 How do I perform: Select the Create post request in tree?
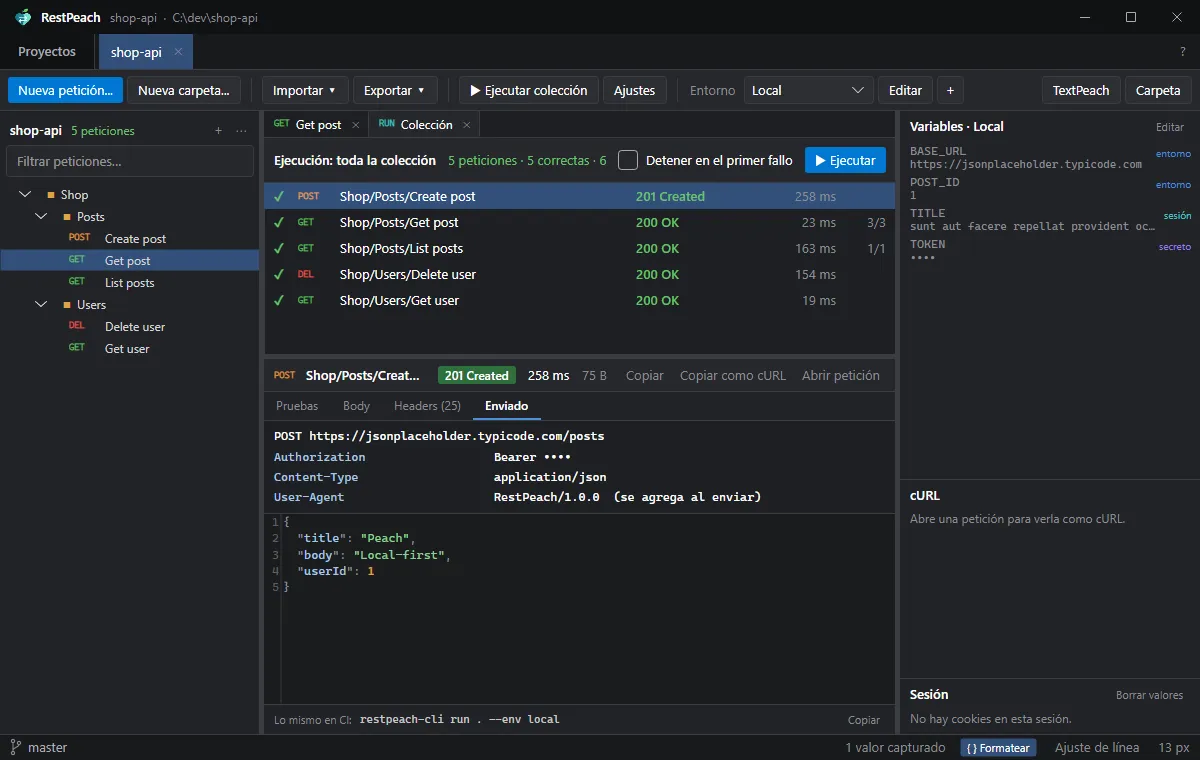[130, 239]
